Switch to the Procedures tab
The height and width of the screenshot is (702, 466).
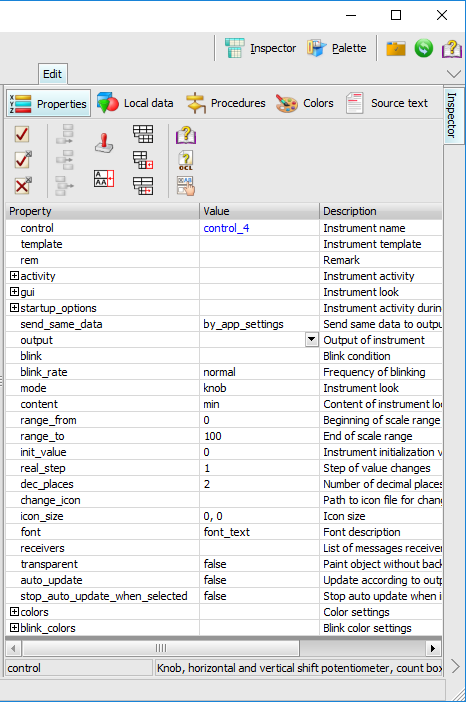tap(226, 103)
